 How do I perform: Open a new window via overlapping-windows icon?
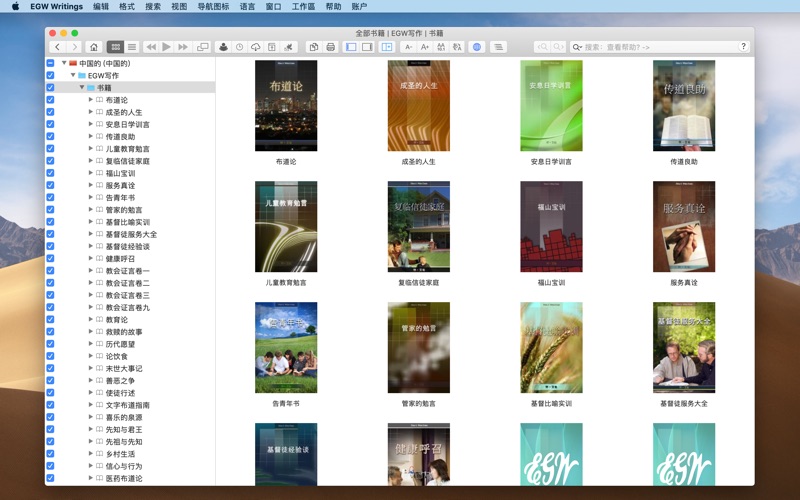203,47
